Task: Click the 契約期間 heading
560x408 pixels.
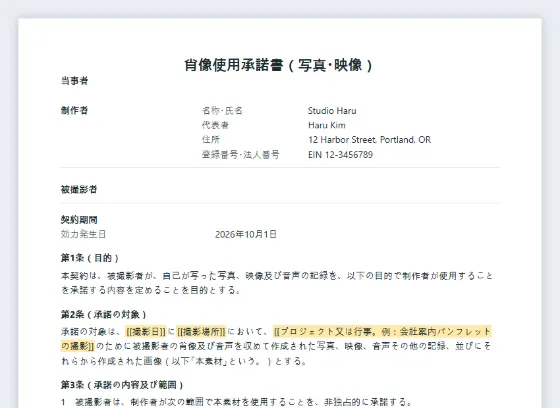Action: [79, 220]
